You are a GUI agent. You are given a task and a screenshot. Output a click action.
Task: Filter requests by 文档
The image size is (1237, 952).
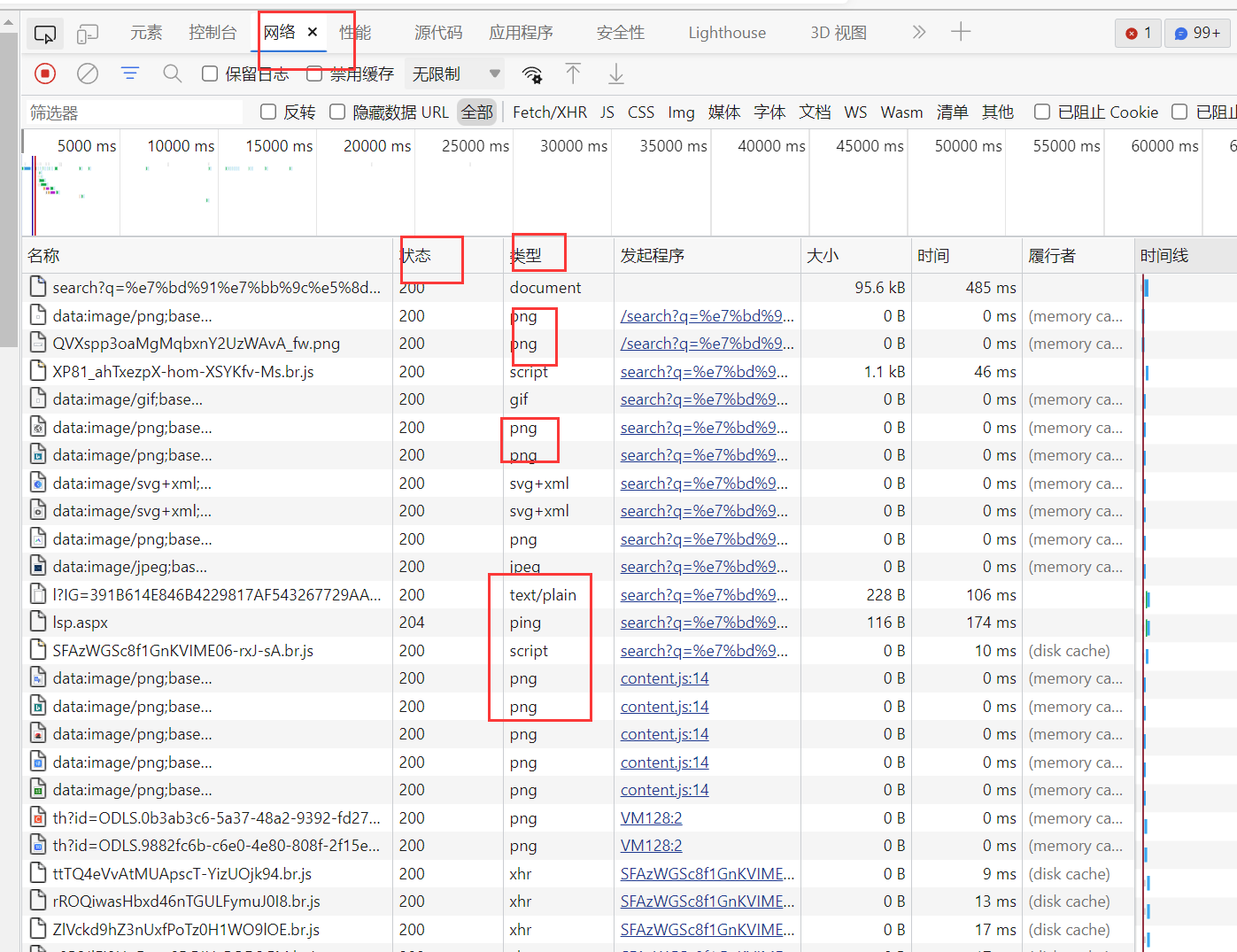pos(815,112)
